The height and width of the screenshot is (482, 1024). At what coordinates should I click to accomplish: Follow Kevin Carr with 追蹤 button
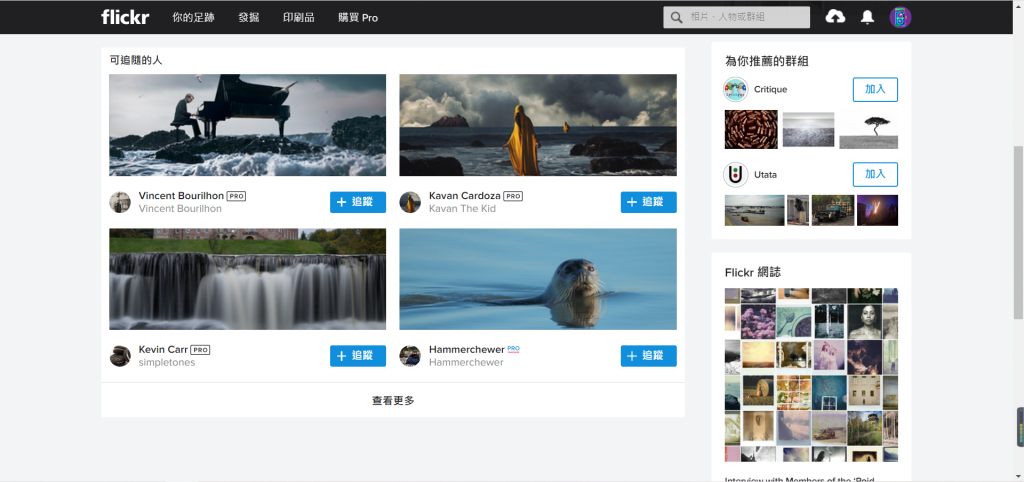pos(358,356)
